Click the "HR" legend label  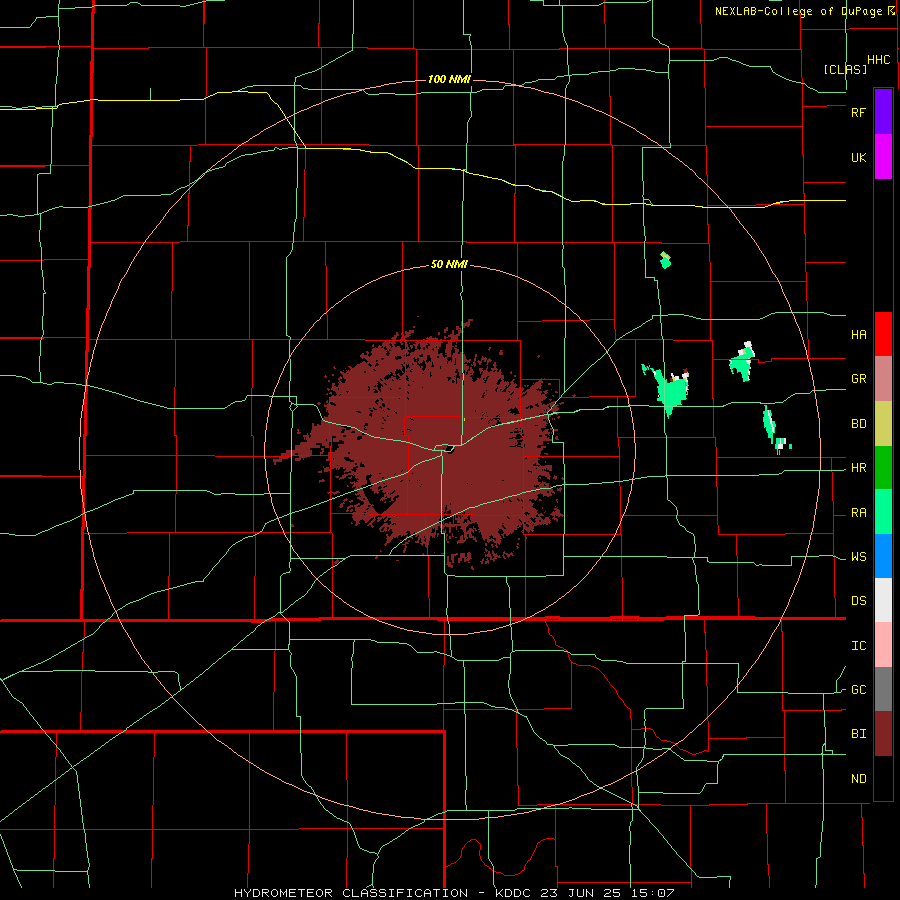[x=858, y=468]
